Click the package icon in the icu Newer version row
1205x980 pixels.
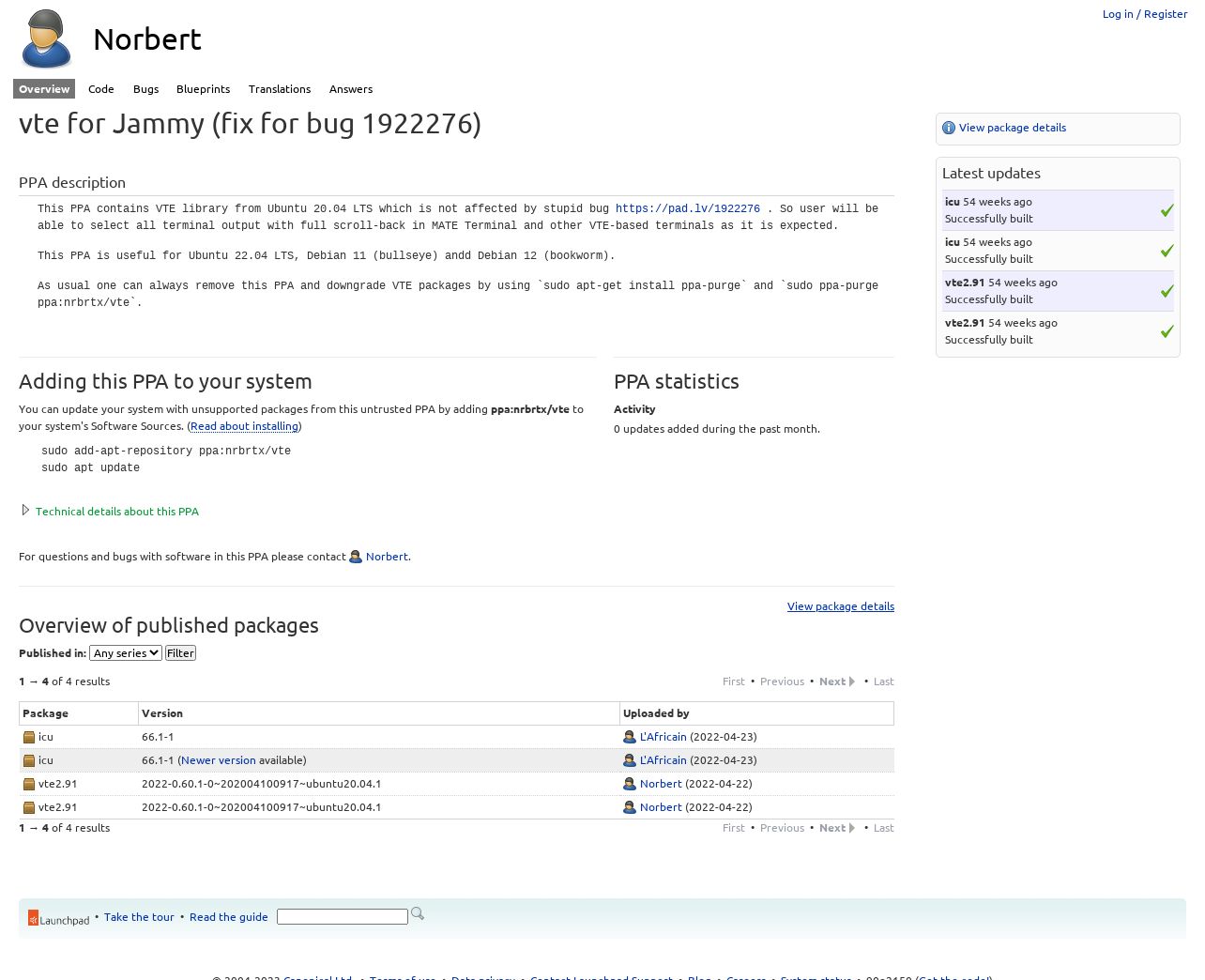point(29,760)
